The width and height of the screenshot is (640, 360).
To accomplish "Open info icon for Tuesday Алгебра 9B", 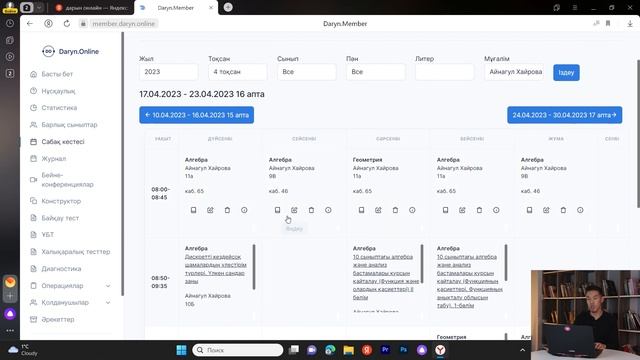I will (x=328, y=210).
